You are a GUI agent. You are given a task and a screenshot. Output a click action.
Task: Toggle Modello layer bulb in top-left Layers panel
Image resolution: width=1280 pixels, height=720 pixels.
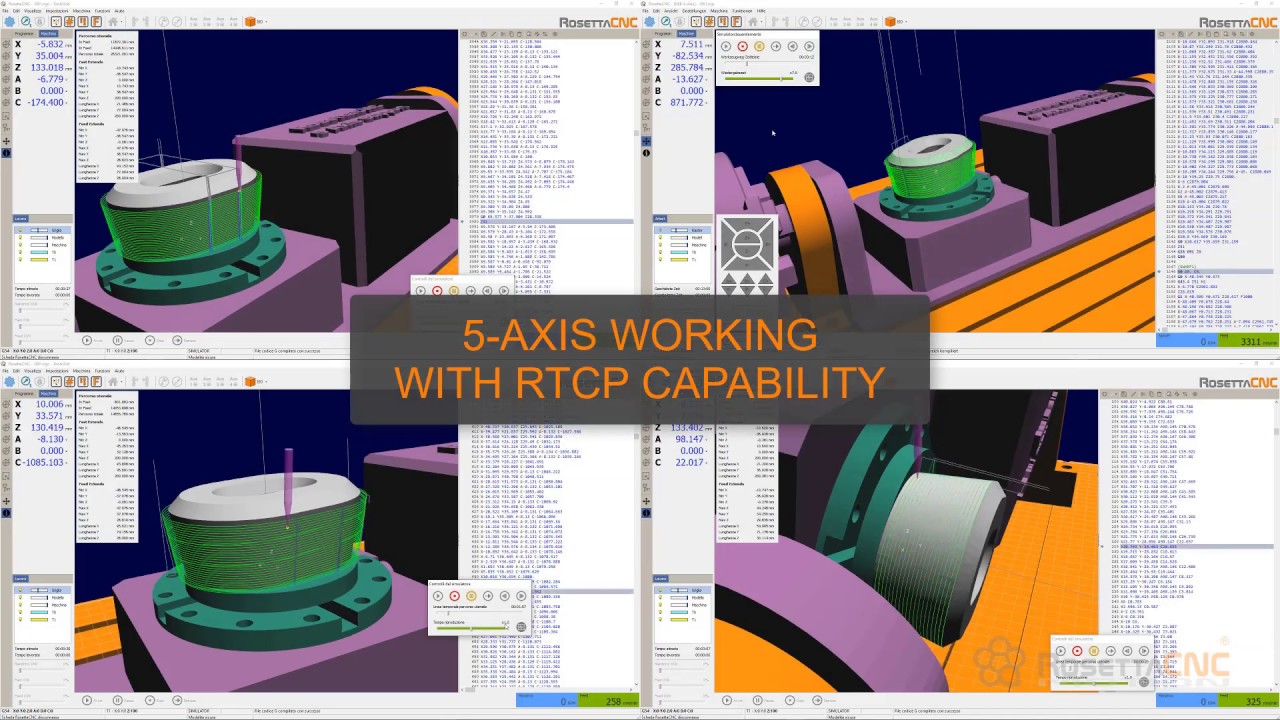coord(20,237)
